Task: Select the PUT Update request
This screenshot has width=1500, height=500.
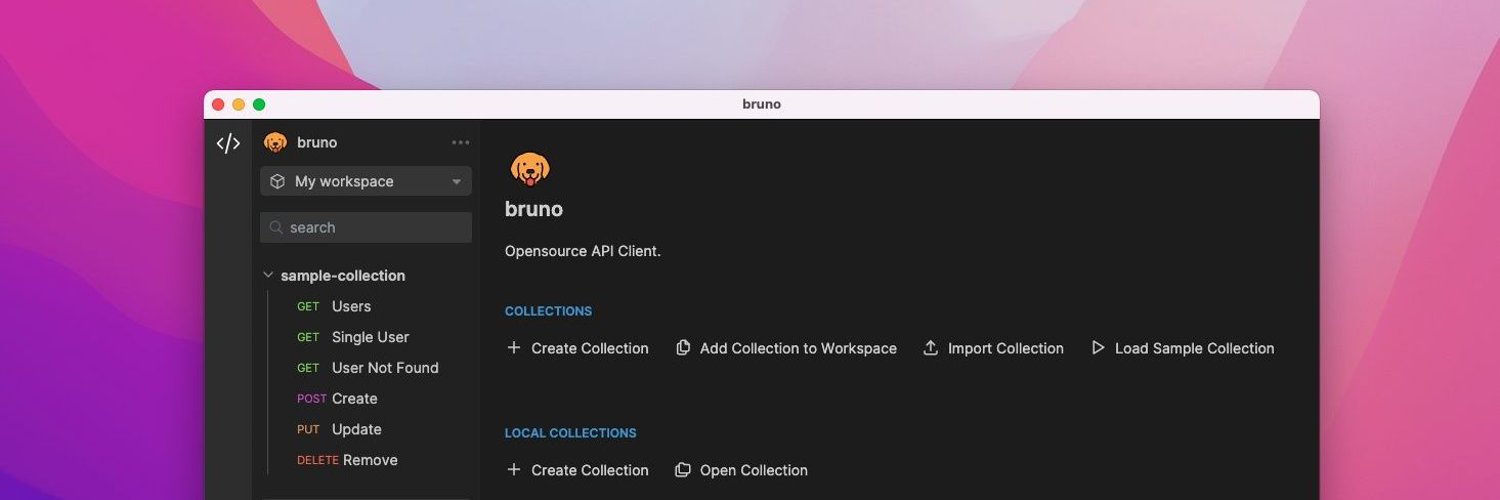Action: point(356,430)
